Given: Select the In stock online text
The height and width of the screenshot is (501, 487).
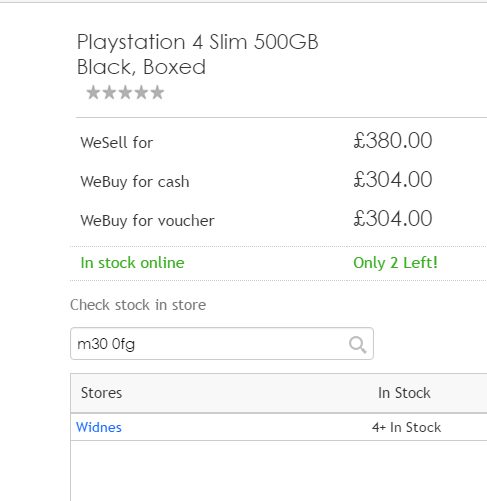Looking at the screenshot, I should pyautogui.click(x=132, y=263).
